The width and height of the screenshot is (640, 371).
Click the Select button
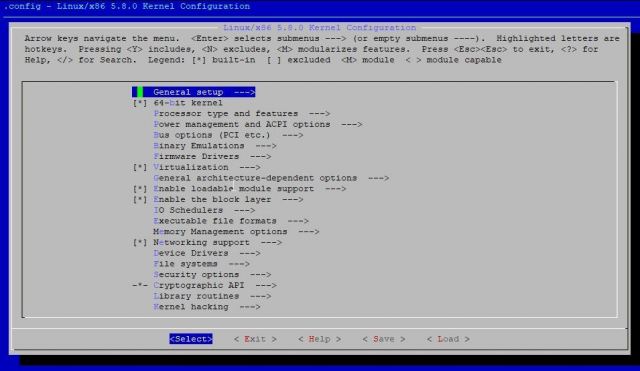(x=191, y=339)
